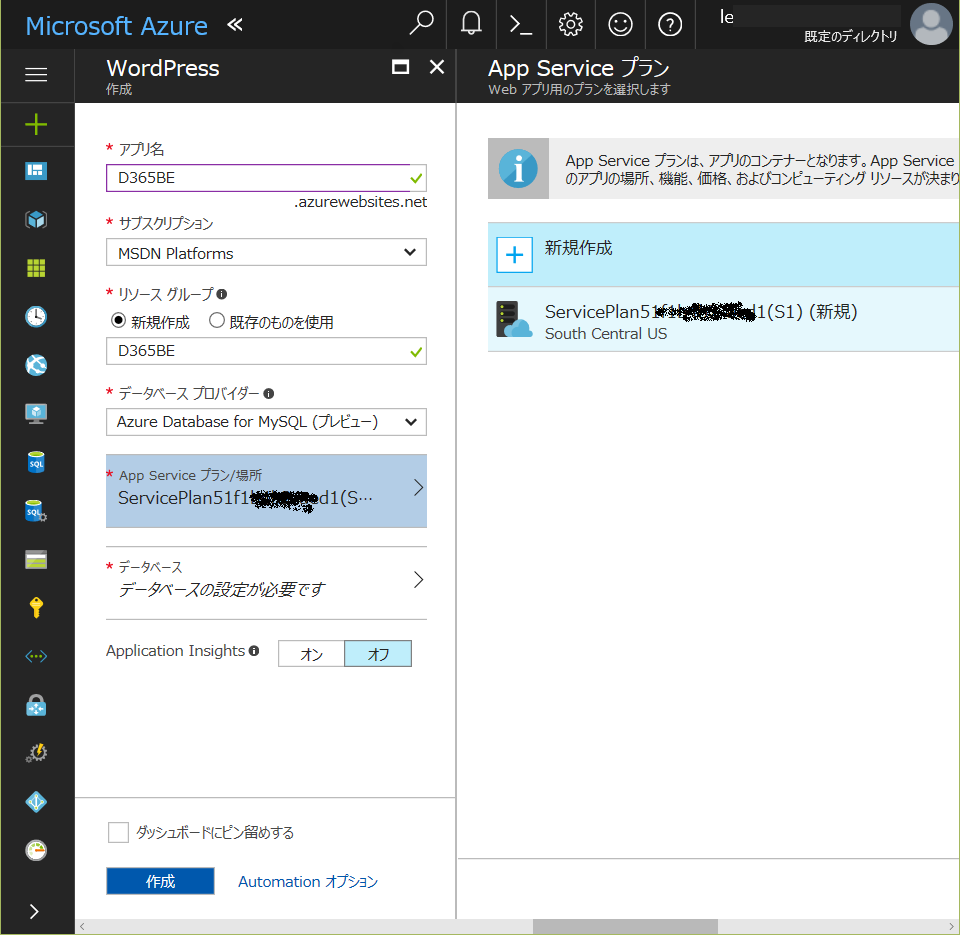Open the App Service プラン/場所 selector

point(266,491)
